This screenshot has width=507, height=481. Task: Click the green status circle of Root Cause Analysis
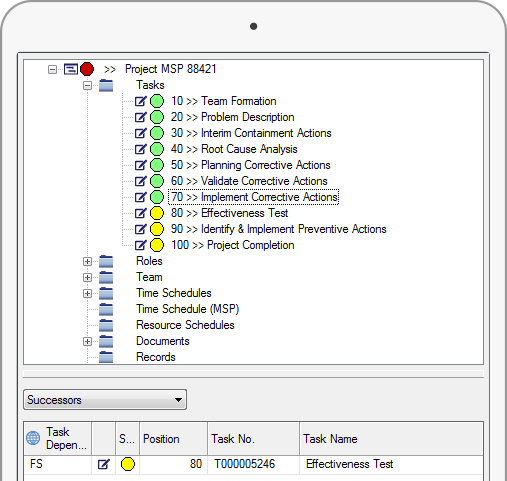click(157, 149)
